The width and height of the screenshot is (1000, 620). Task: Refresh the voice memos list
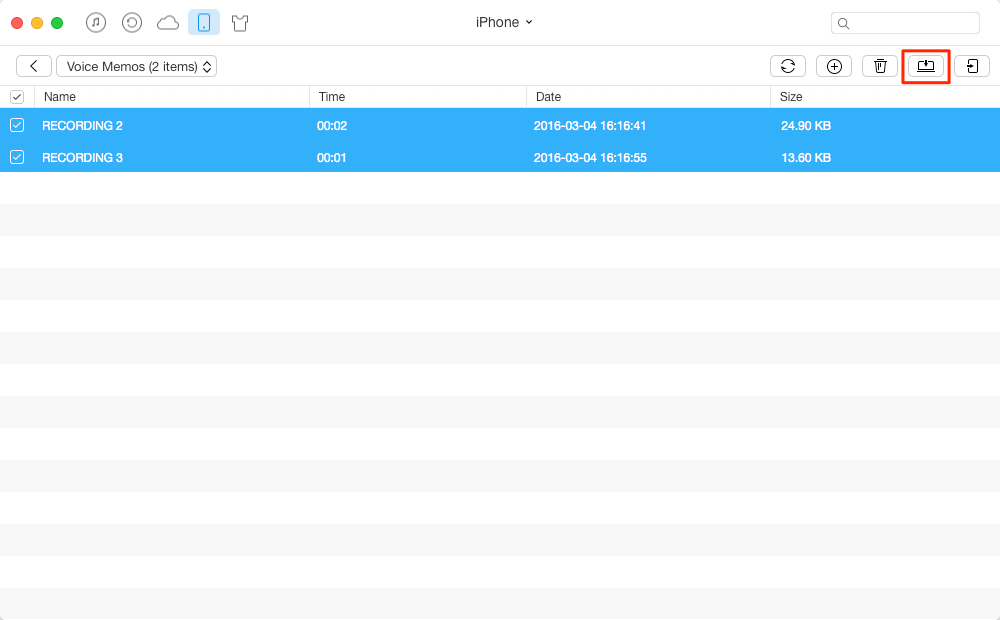(788, 66)
